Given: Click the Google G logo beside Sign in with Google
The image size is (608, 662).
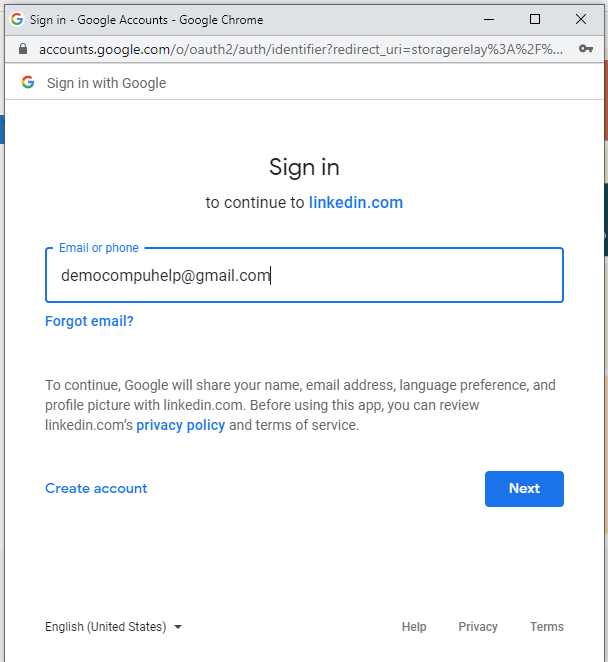Looking at the screenshot, I should click(x=28, y=83).
